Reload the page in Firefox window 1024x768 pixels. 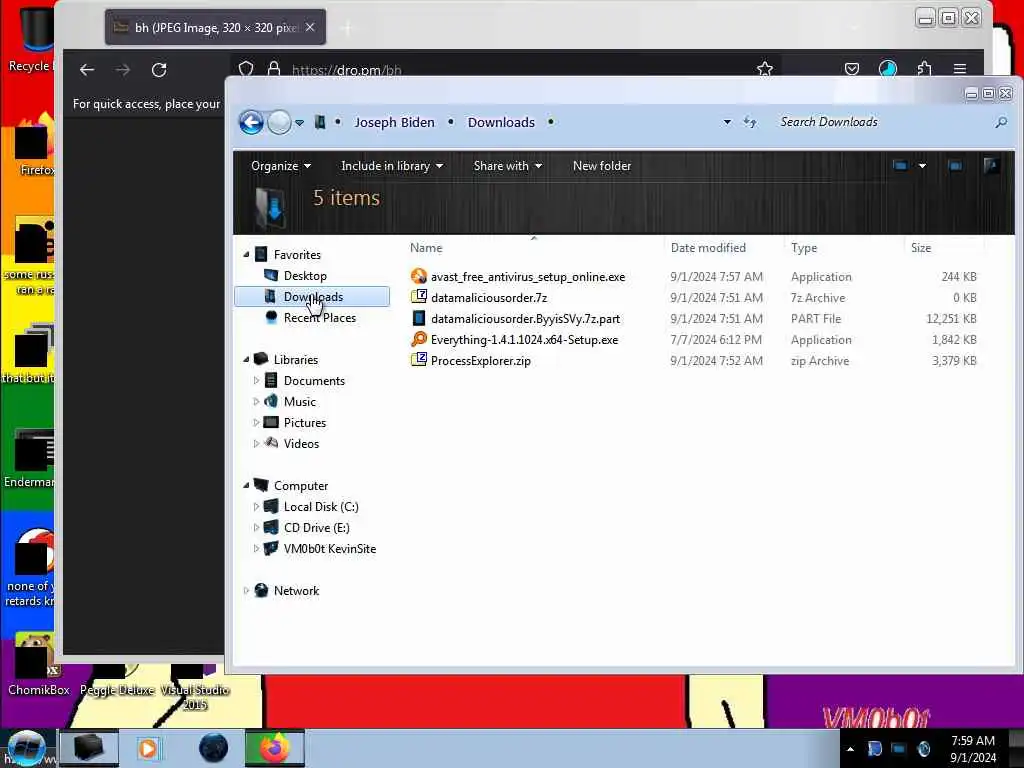click(159, 69)
